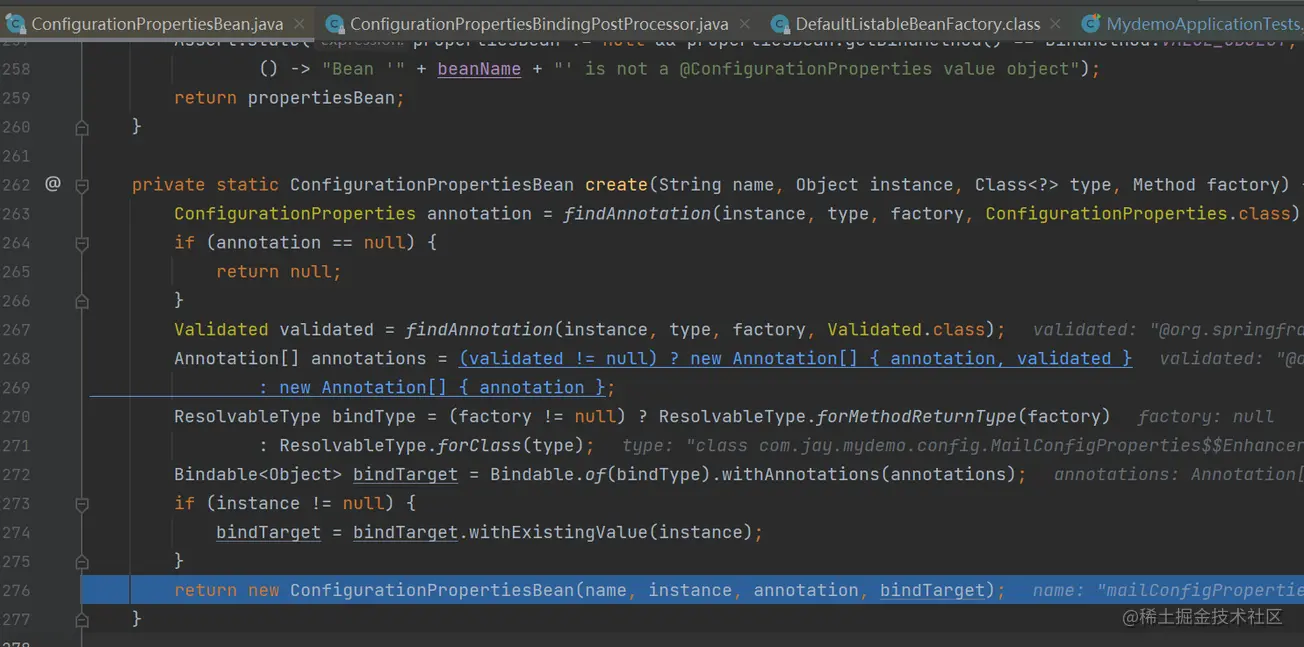Click fold end marker on line 275
Screen dimensions: 1304x647
[82, 562]
